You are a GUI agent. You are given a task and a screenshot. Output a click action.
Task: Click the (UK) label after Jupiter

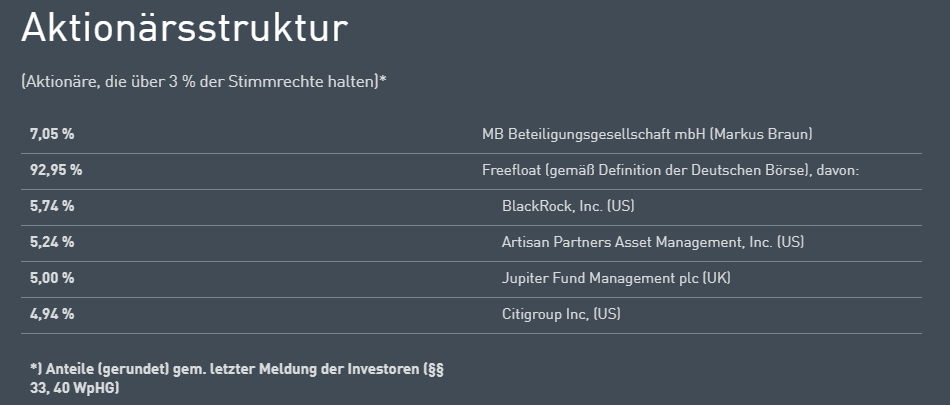(x=717, y=278)
